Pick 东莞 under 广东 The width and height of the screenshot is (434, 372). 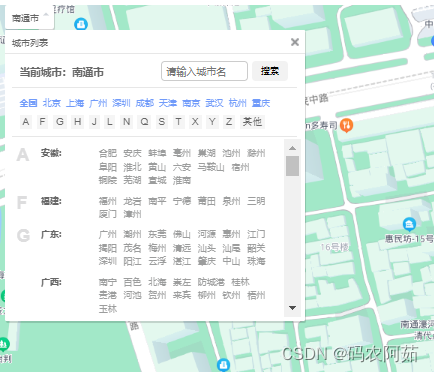(x=157, y=234)
